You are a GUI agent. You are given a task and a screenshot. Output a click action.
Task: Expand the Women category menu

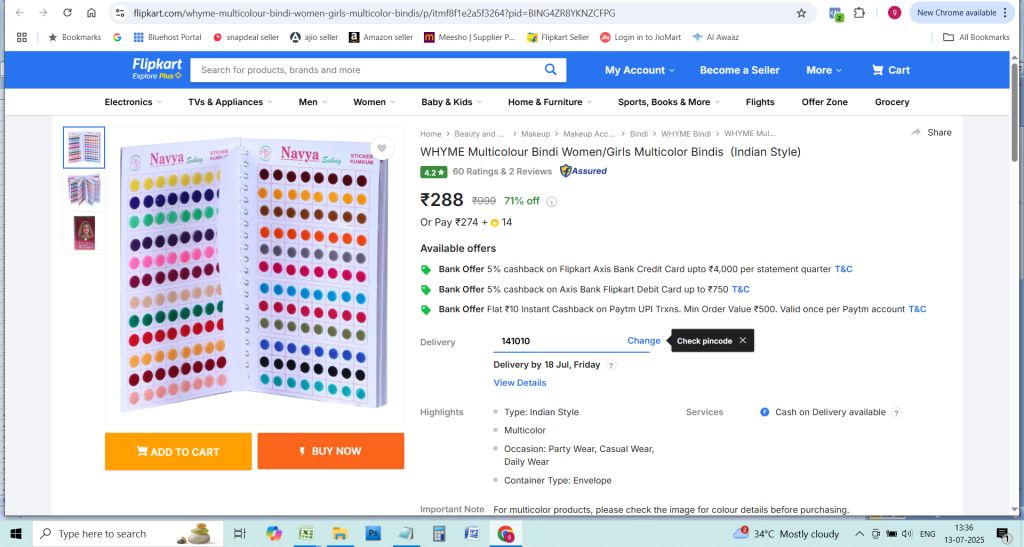(x=374, y=102)
